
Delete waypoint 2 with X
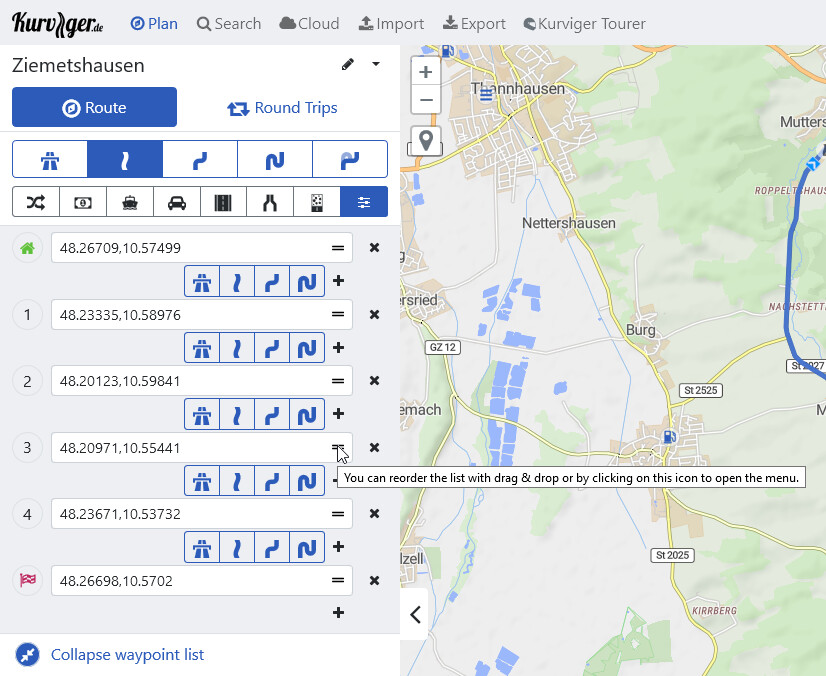coord(375,380)
